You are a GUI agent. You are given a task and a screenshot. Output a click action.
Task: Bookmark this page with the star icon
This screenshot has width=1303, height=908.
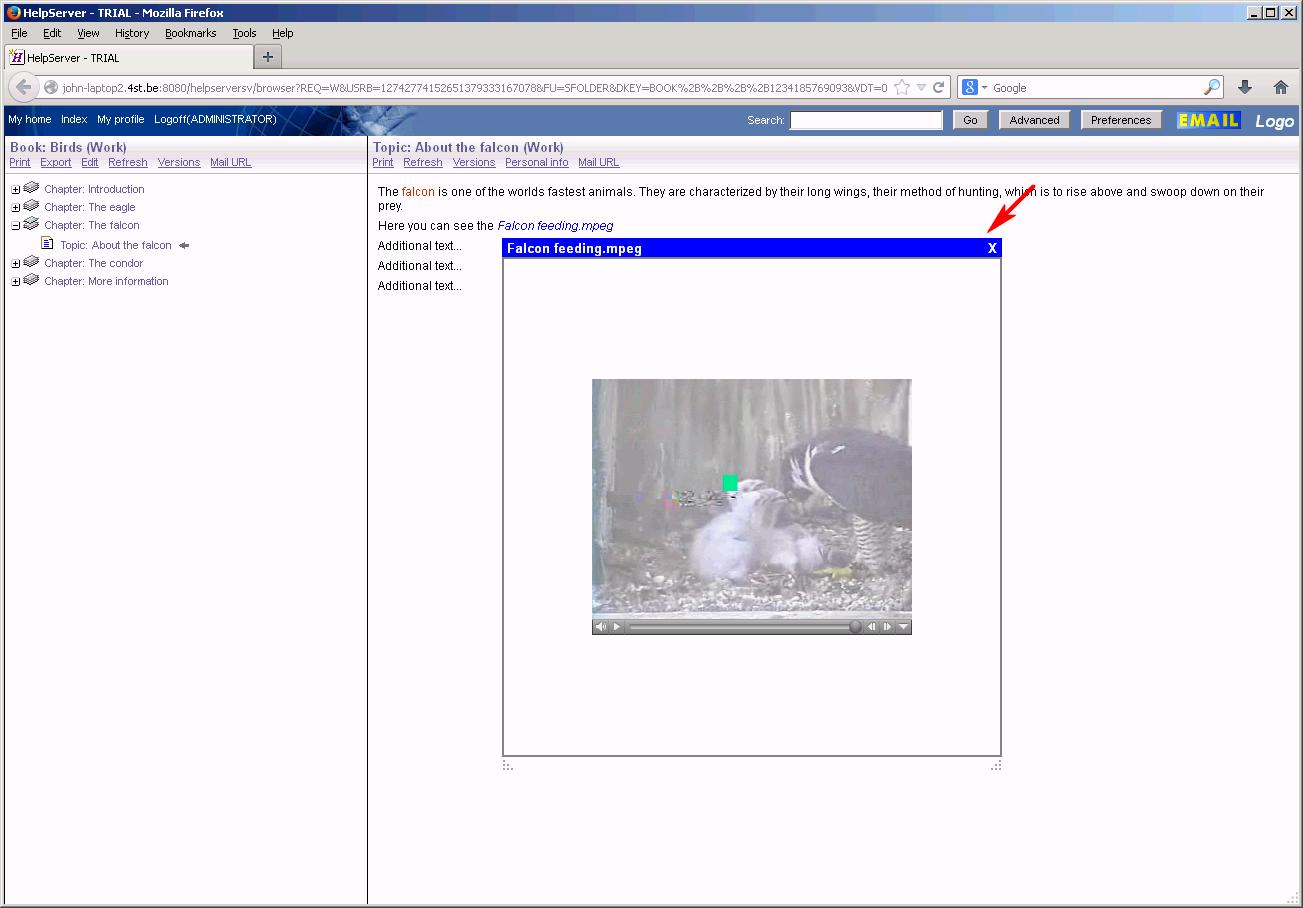tap(902, 88)
